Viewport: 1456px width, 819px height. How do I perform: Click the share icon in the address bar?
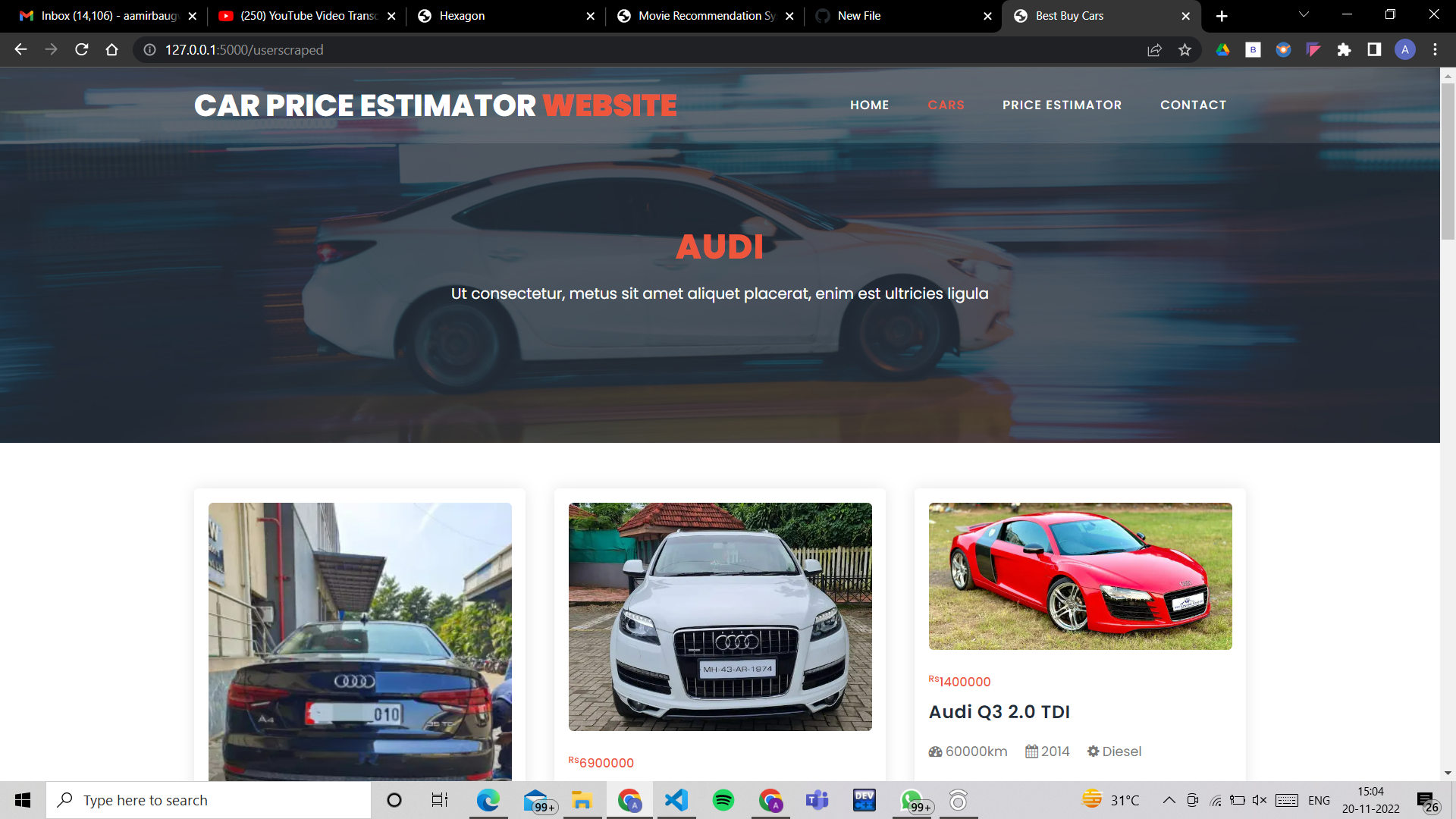pos(1154,50)
